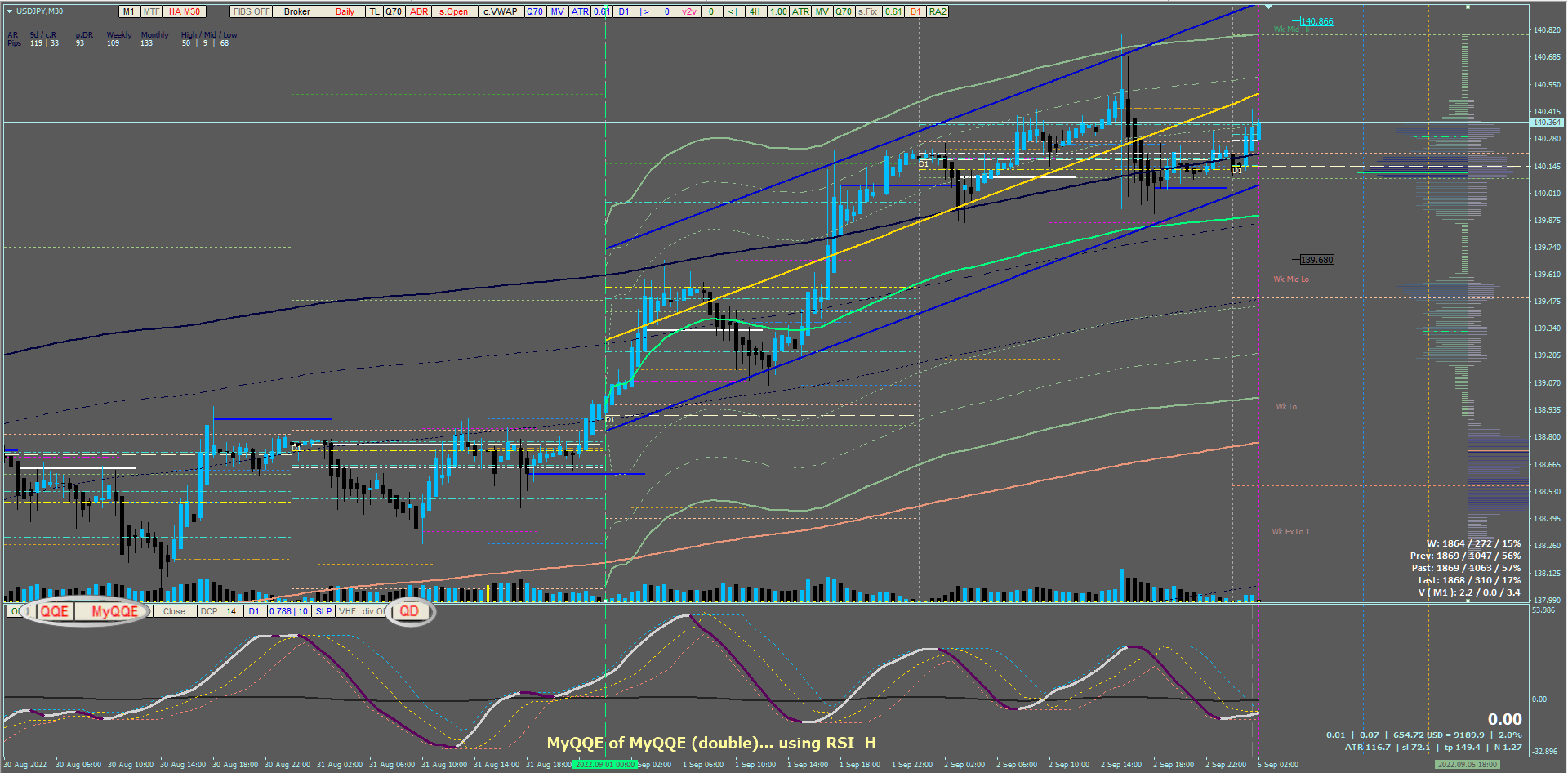Toggle the green MV button
The width and height of the screenshot is (1568, 773).
click(x=822, y=11)
